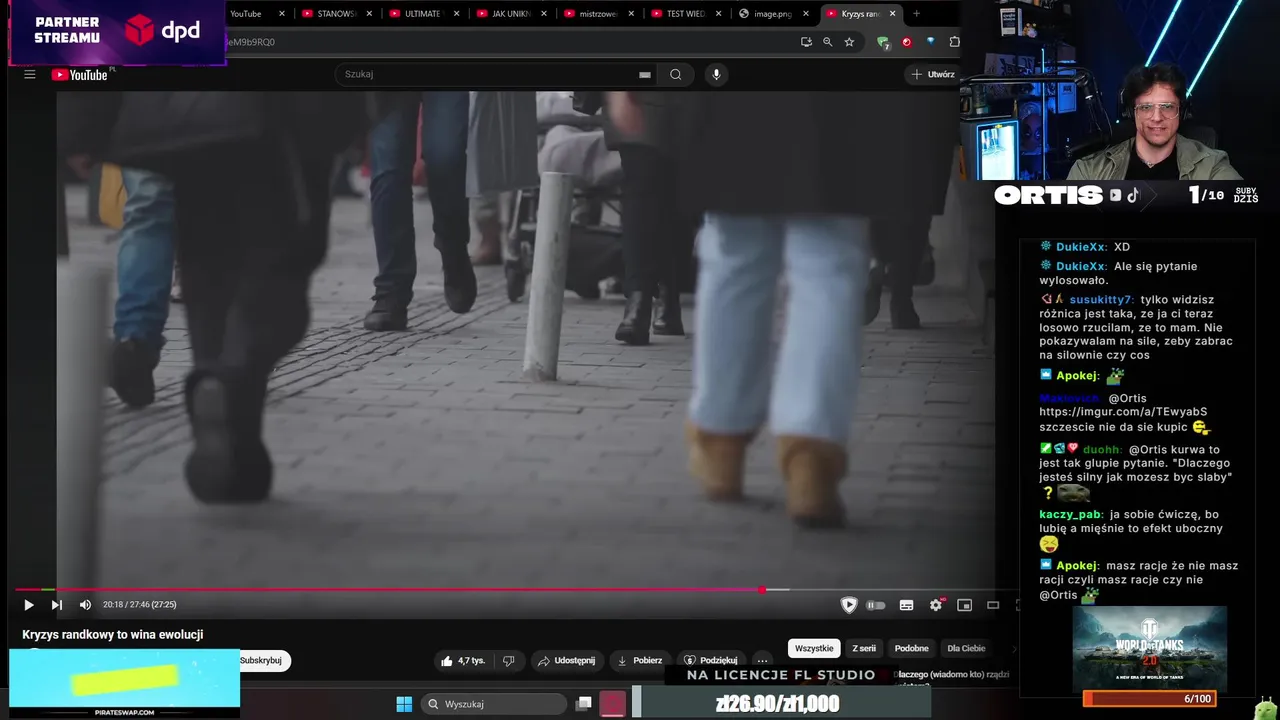Click the shield extension icon in player

(849, 605)
